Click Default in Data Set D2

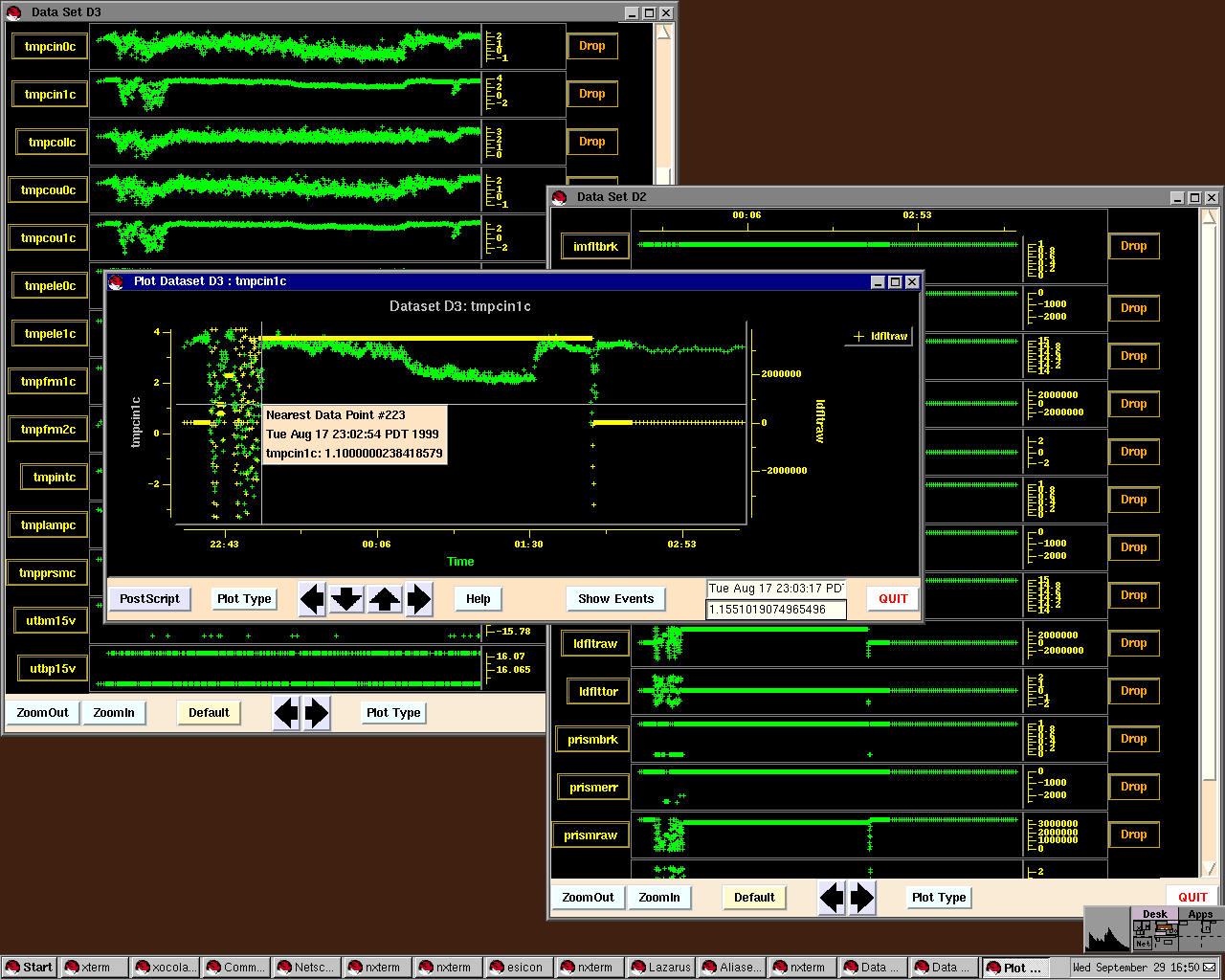coord(754,898)
